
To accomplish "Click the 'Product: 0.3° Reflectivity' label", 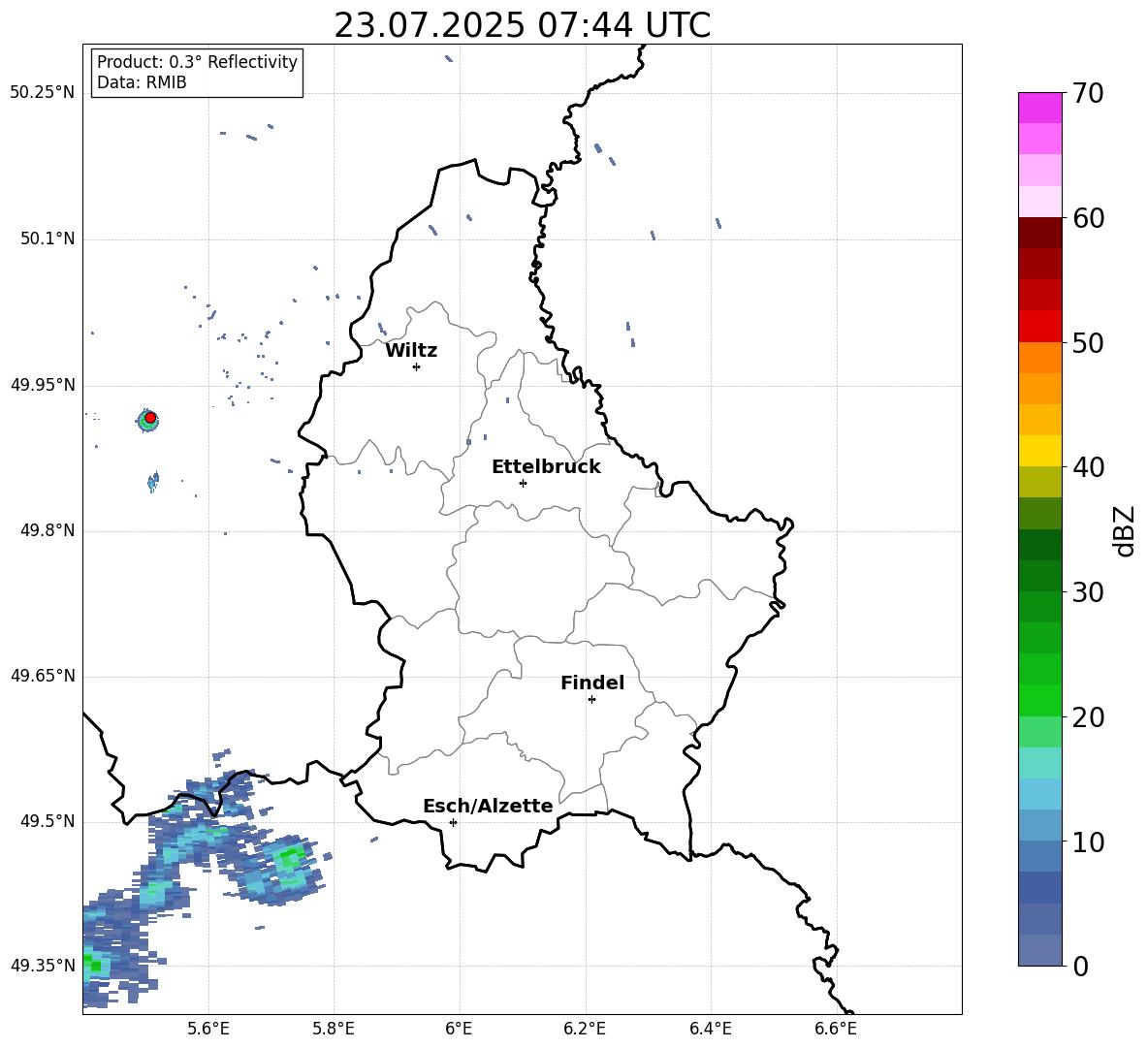I will tap(197, 61).
